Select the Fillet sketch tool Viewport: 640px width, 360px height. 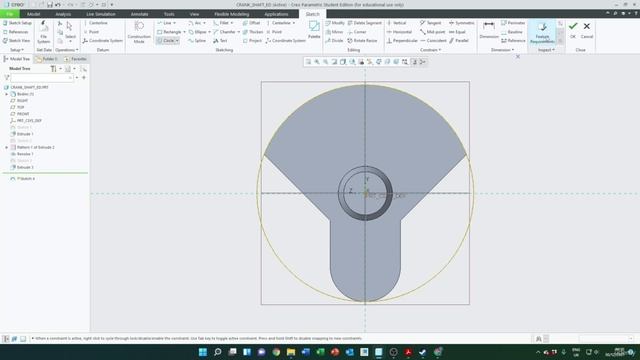(x=221, y=23)
